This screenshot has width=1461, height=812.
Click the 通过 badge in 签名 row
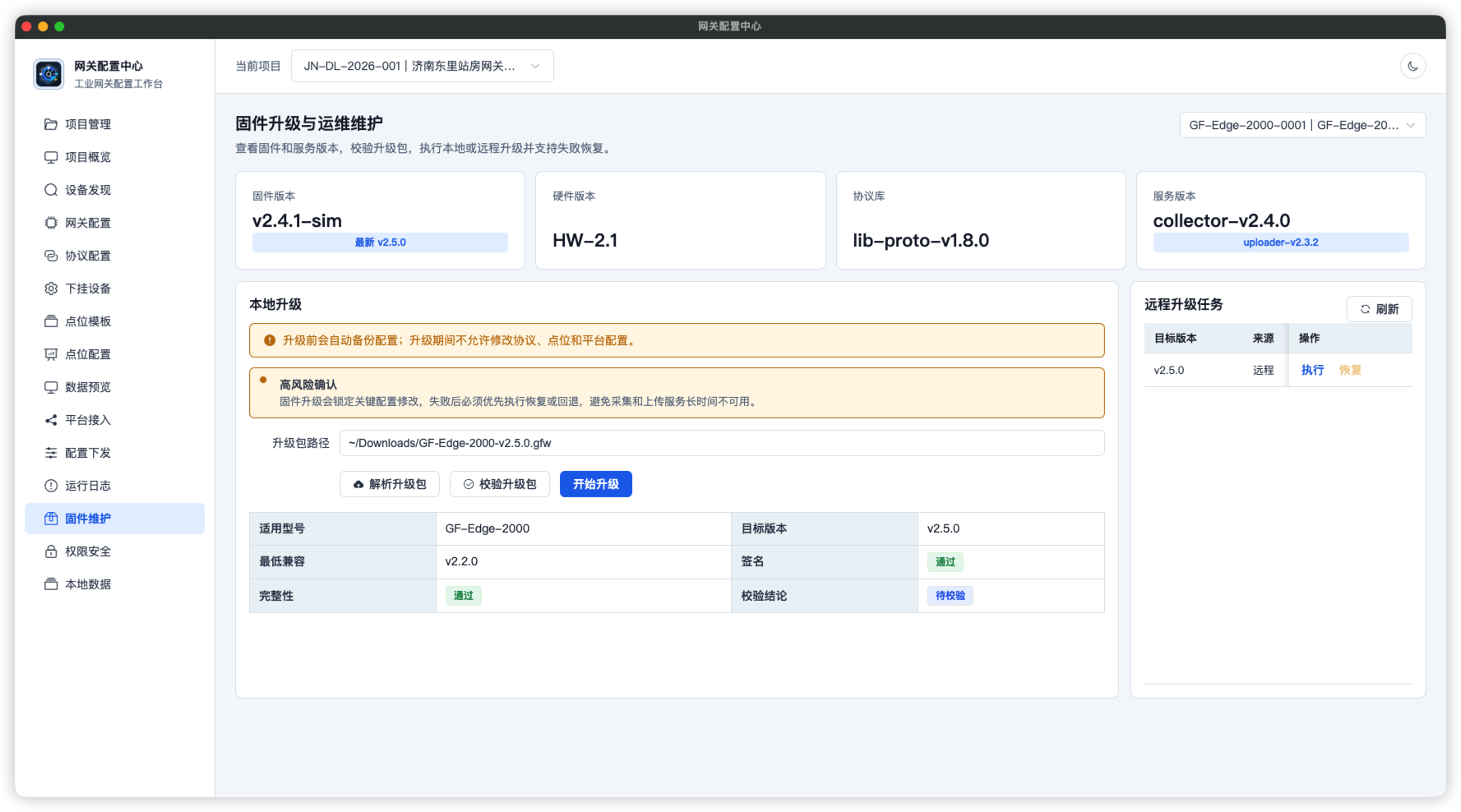click(945, 562)
